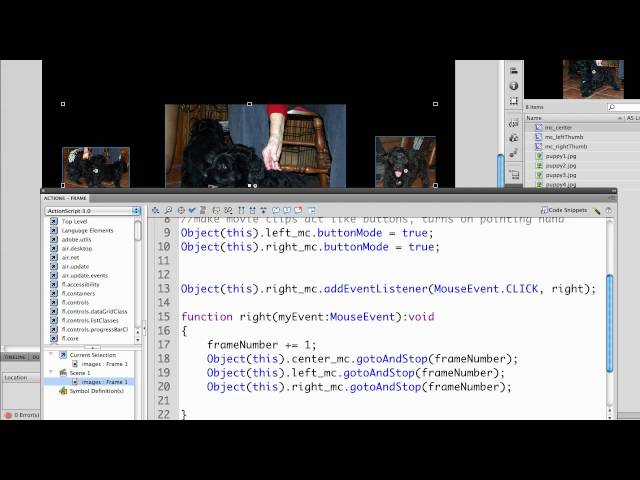The height and width of the screenshot is (480, 640).
Task: Click the Expand all icon
Action: (264, 211)
